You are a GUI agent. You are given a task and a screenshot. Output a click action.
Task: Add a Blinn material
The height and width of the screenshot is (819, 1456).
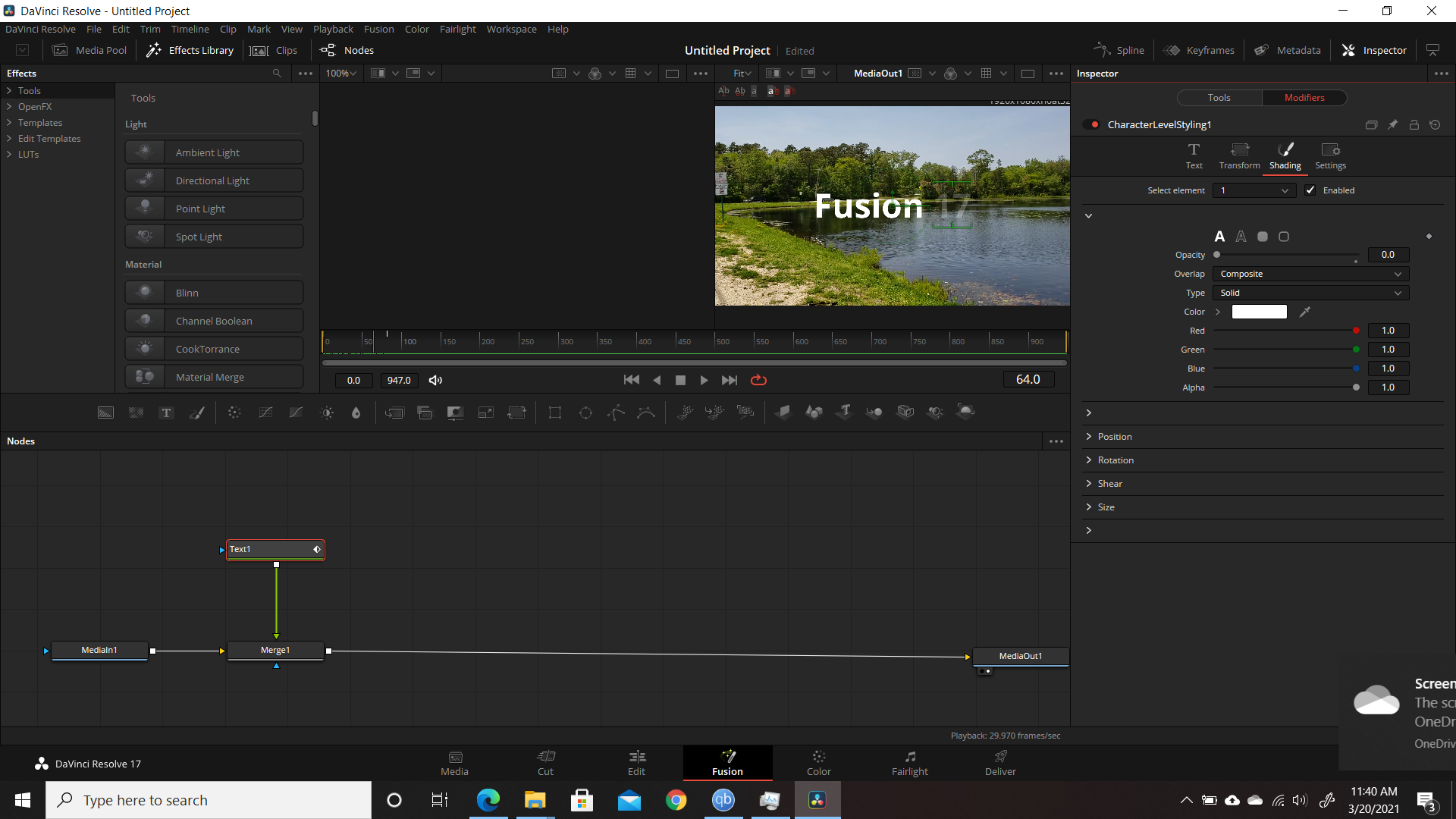[x=214, y=293]
